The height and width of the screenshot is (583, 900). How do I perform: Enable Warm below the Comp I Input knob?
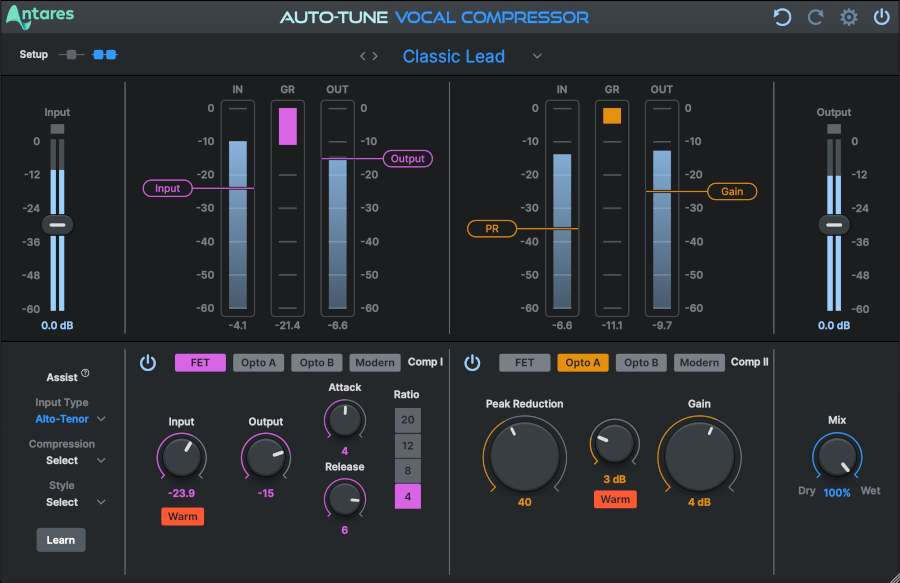[183, 516]
